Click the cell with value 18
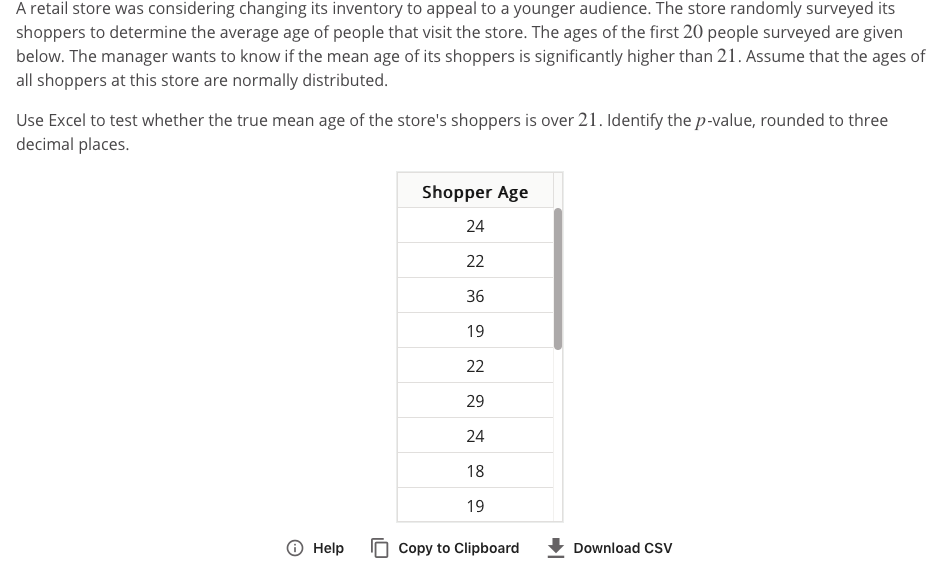The image size is (938, 585). (476, 471)
